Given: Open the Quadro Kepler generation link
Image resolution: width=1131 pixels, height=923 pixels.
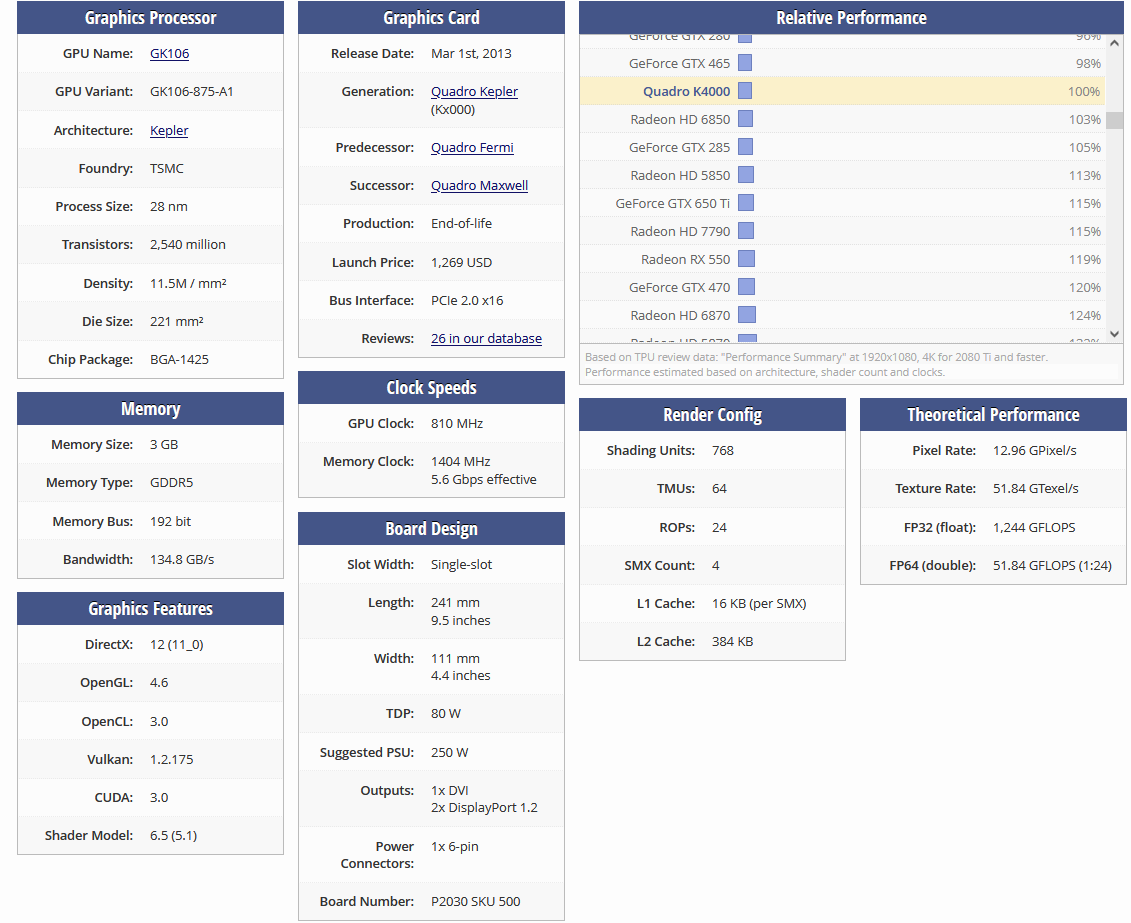Looking at the screenshot, I should pos(474,92).
